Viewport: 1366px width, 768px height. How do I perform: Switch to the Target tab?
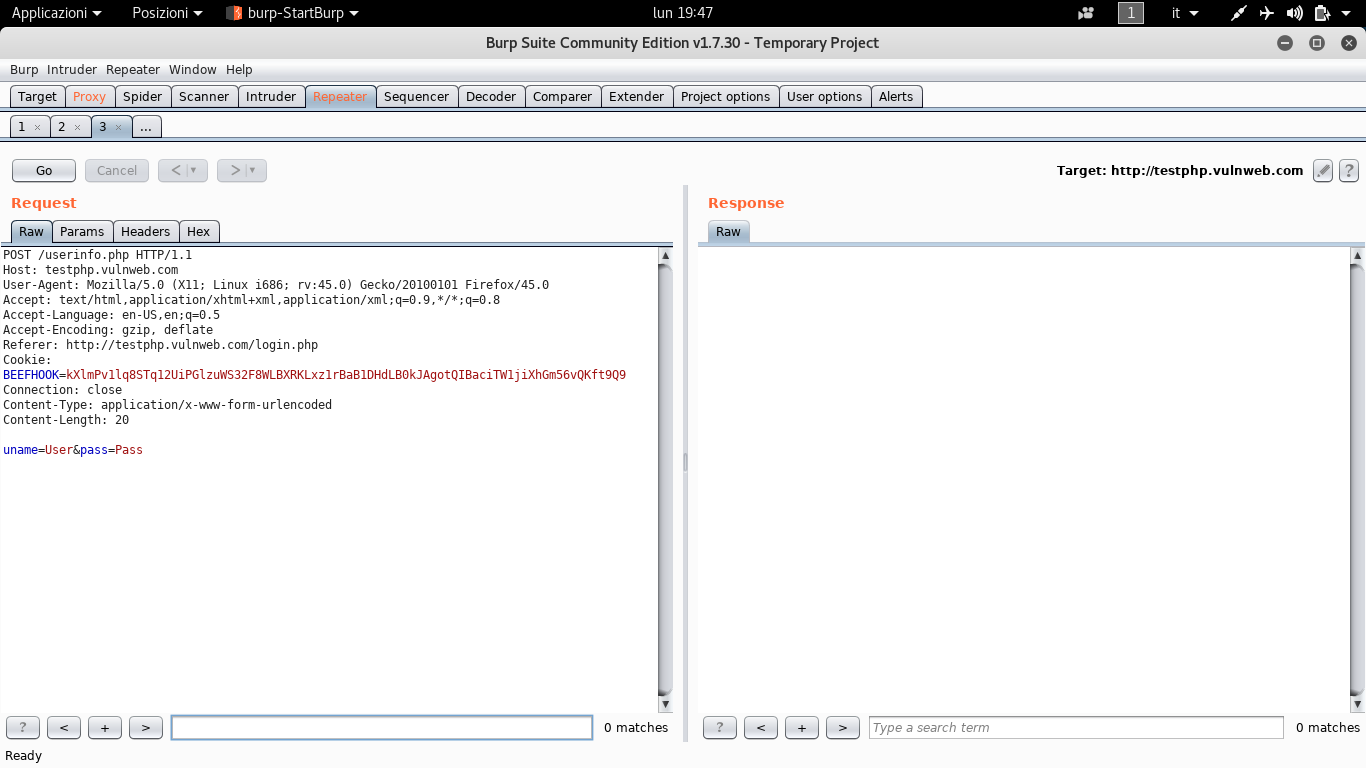coord(37,97)
